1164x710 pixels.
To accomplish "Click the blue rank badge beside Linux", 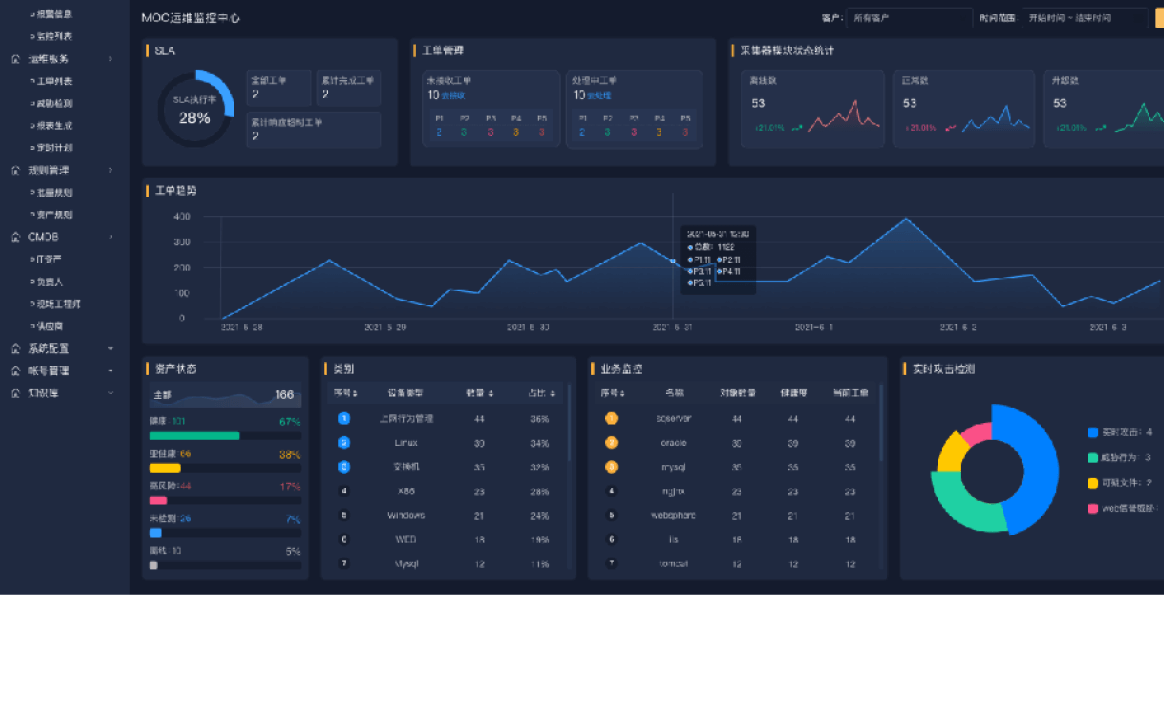I will click(344, 443).
